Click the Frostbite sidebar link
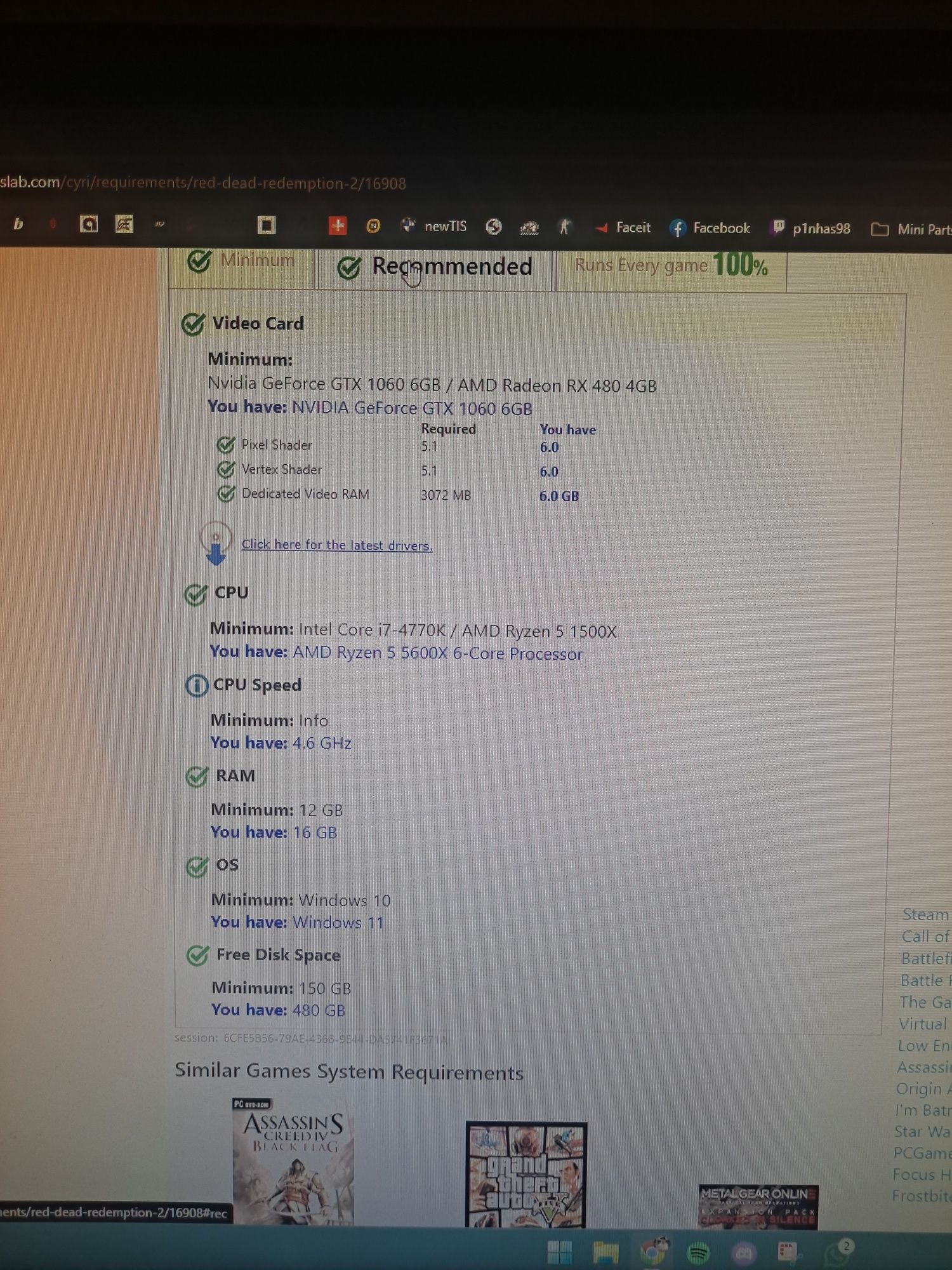This screenshot has height=1270, width=952. 922,1196
